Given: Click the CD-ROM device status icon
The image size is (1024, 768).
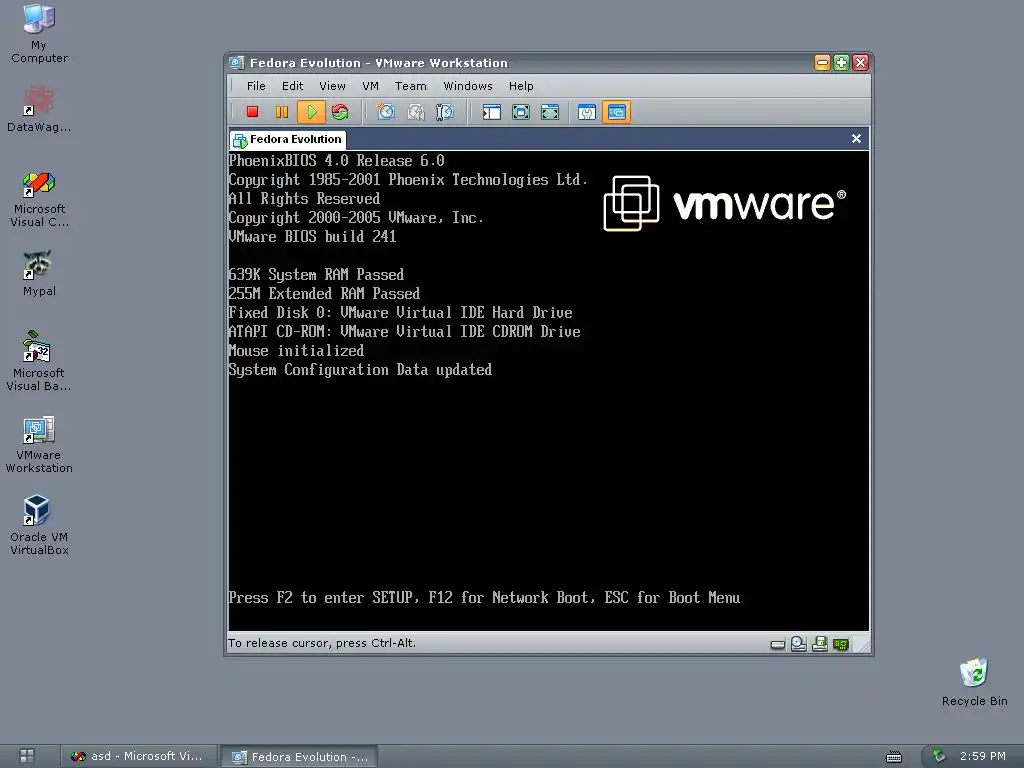Looking at the screenshot, I should click(798, 644).
